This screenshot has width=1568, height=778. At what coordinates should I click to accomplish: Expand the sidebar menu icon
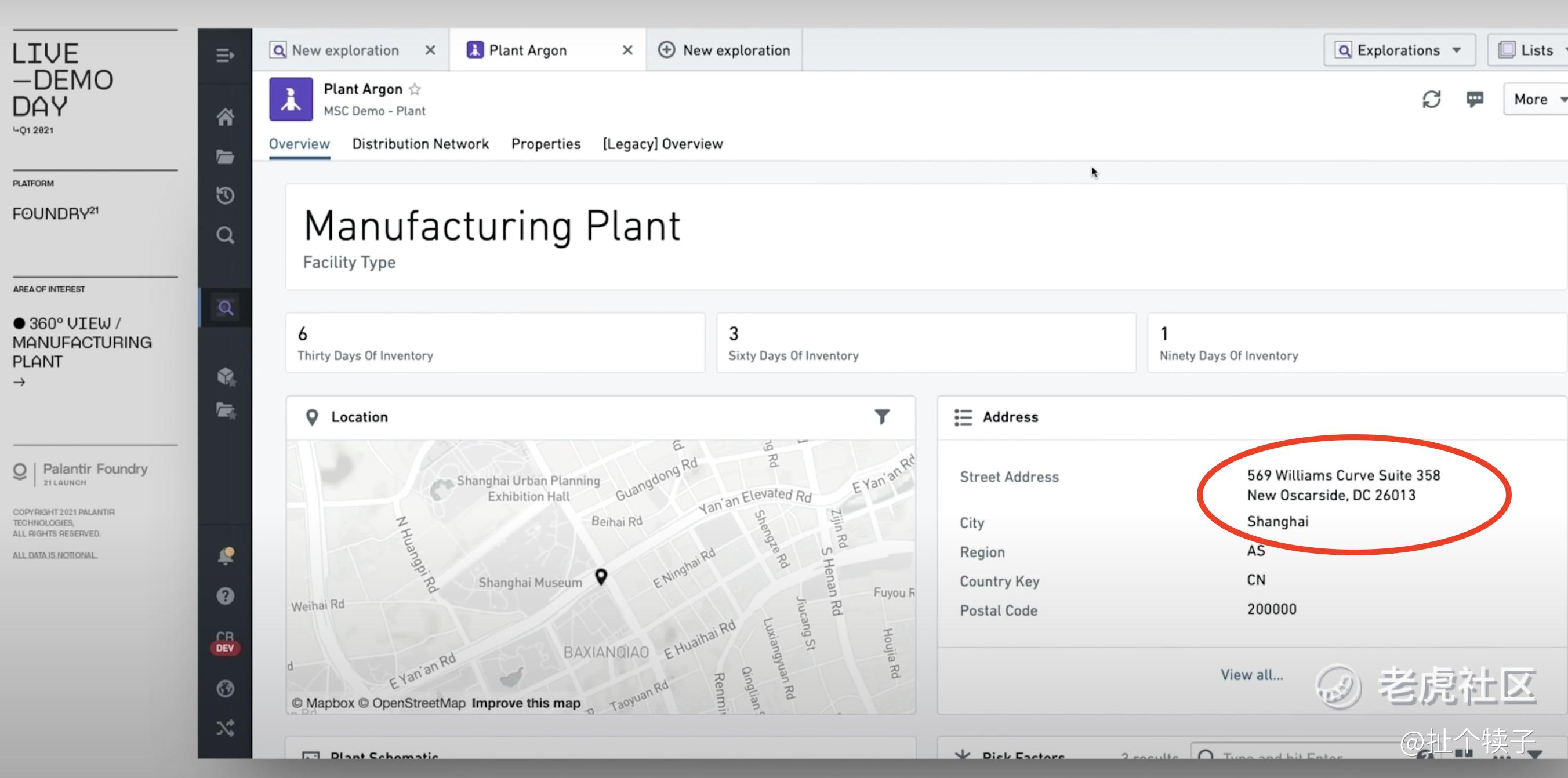[x=224, y=56]
